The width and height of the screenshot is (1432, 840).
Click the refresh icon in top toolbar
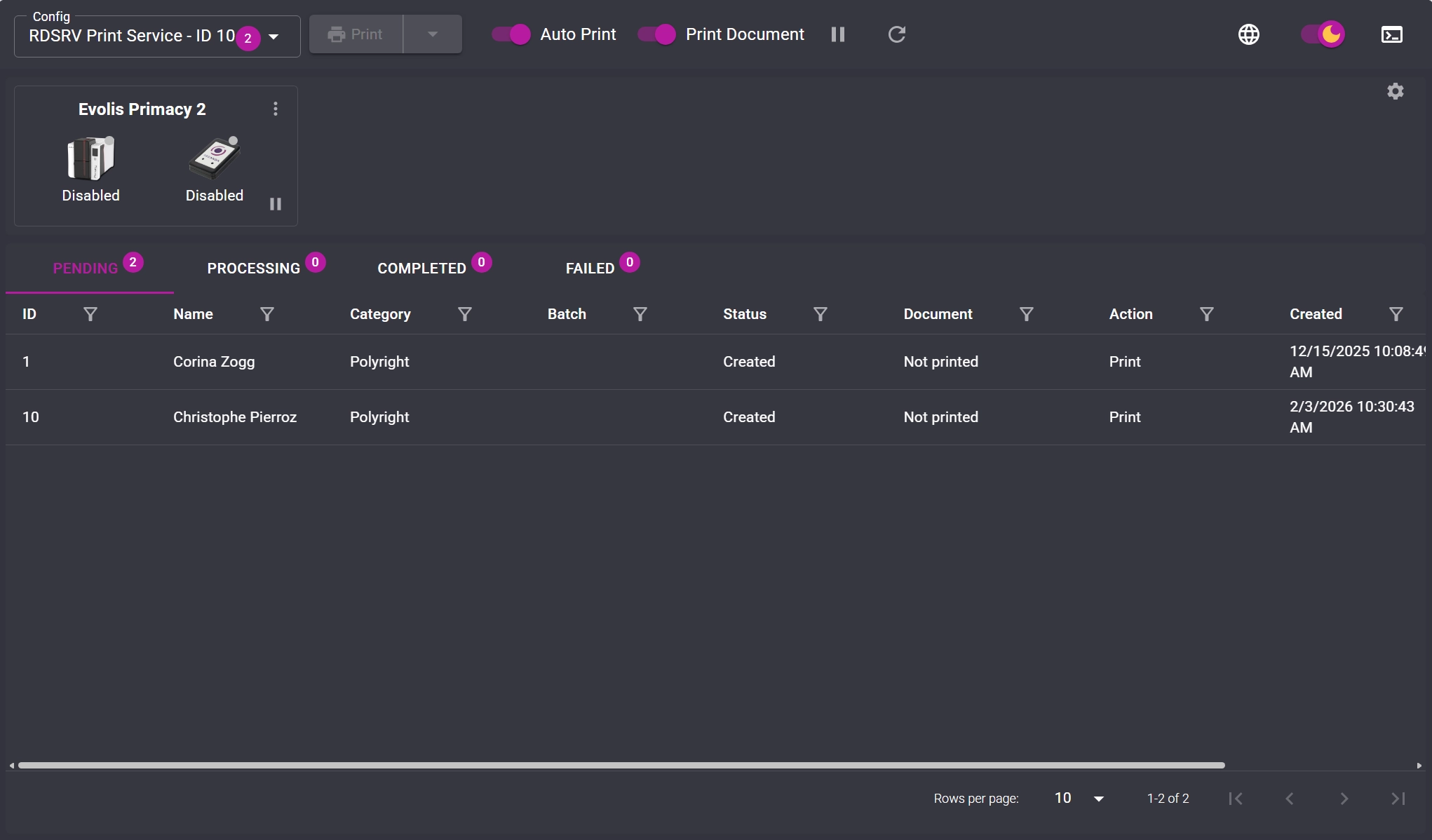pos(897,34)
